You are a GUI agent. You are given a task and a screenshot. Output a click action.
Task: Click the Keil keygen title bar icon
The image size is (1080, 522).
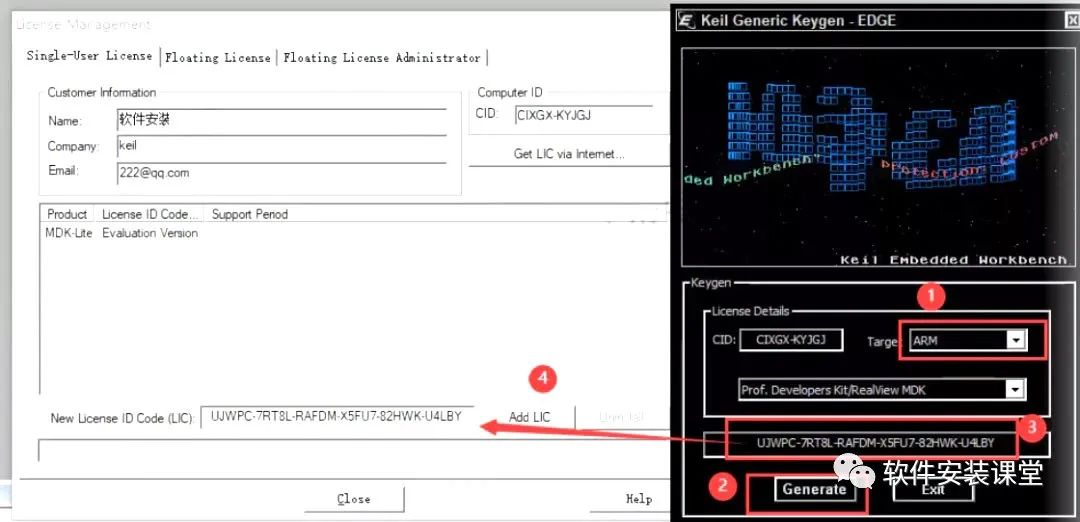pyautogui.click(x=686, y=20)
